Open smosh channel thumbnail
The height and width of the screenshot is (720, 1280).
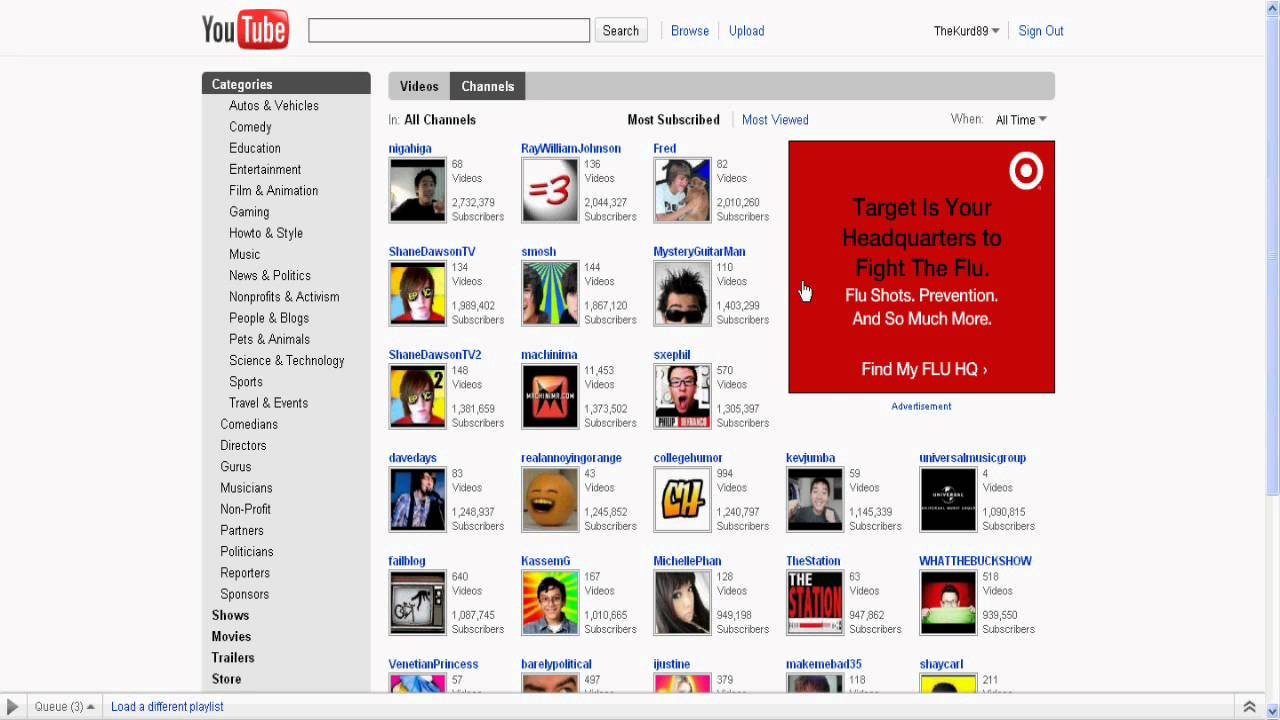[x=550, y=293]
